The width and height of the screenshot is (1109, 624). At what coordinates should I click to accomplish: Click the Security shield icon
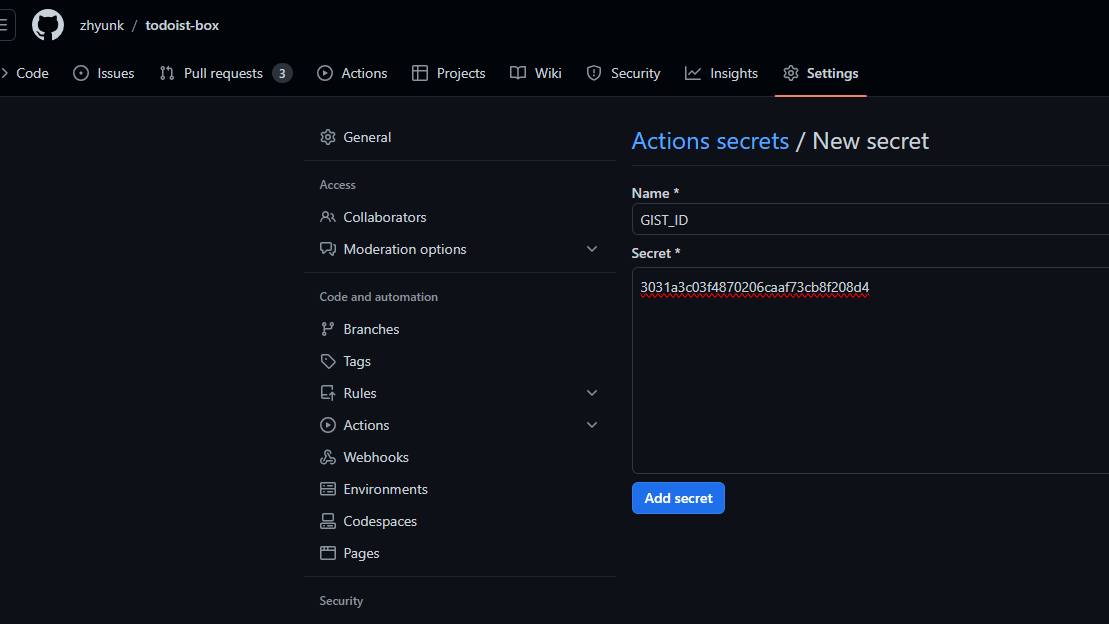[594, 74]
